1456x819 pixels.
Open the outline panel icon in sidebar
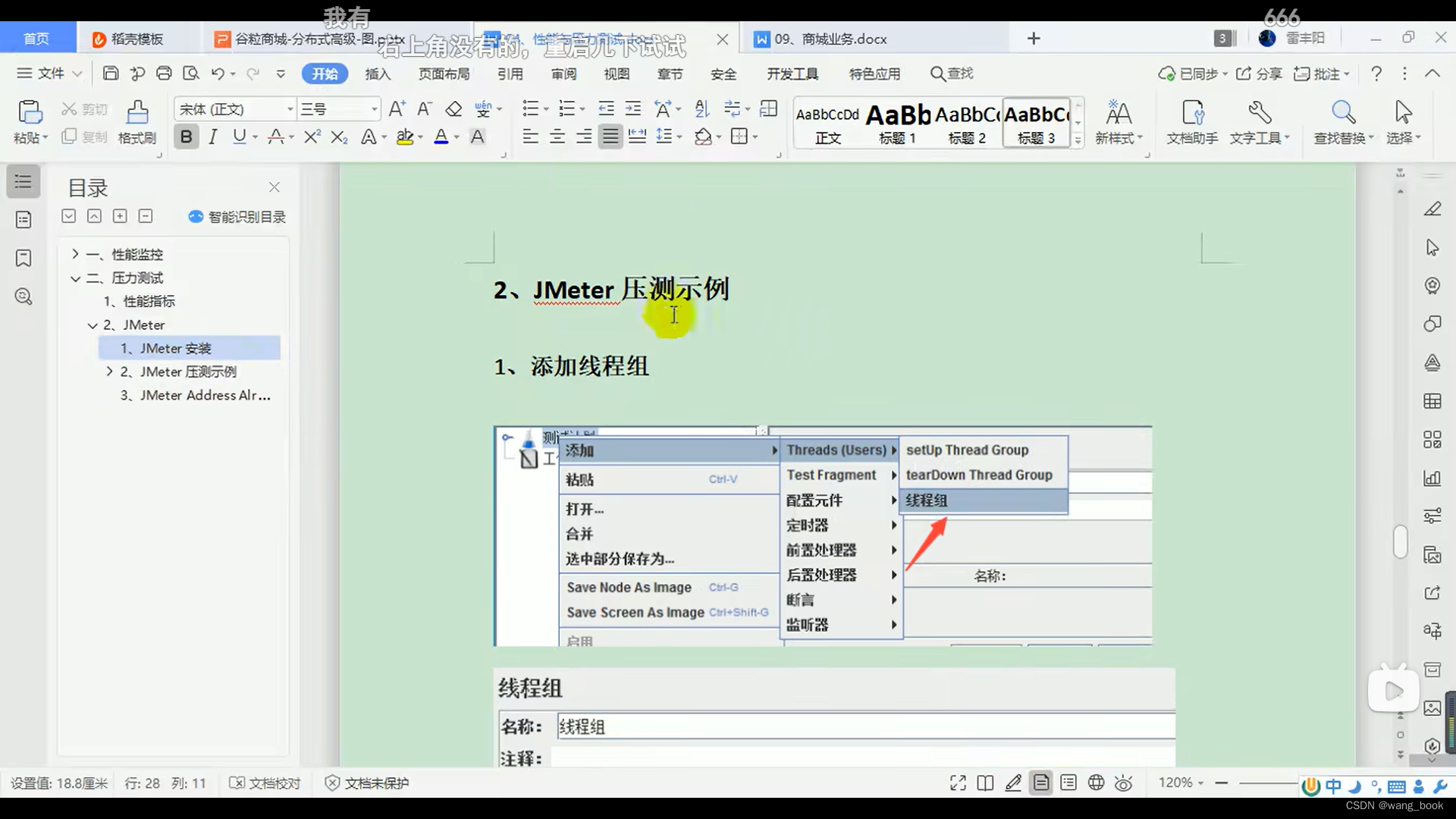pyautogui.click(x=24, y=181)
